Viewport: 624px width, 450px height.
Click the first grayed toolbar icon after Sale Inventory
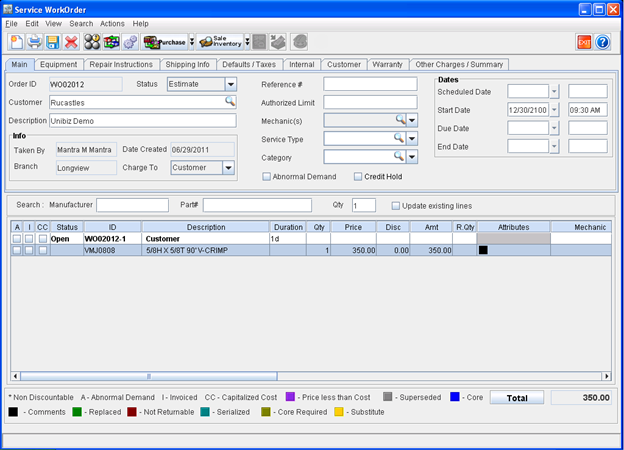[x=259, y=42]
